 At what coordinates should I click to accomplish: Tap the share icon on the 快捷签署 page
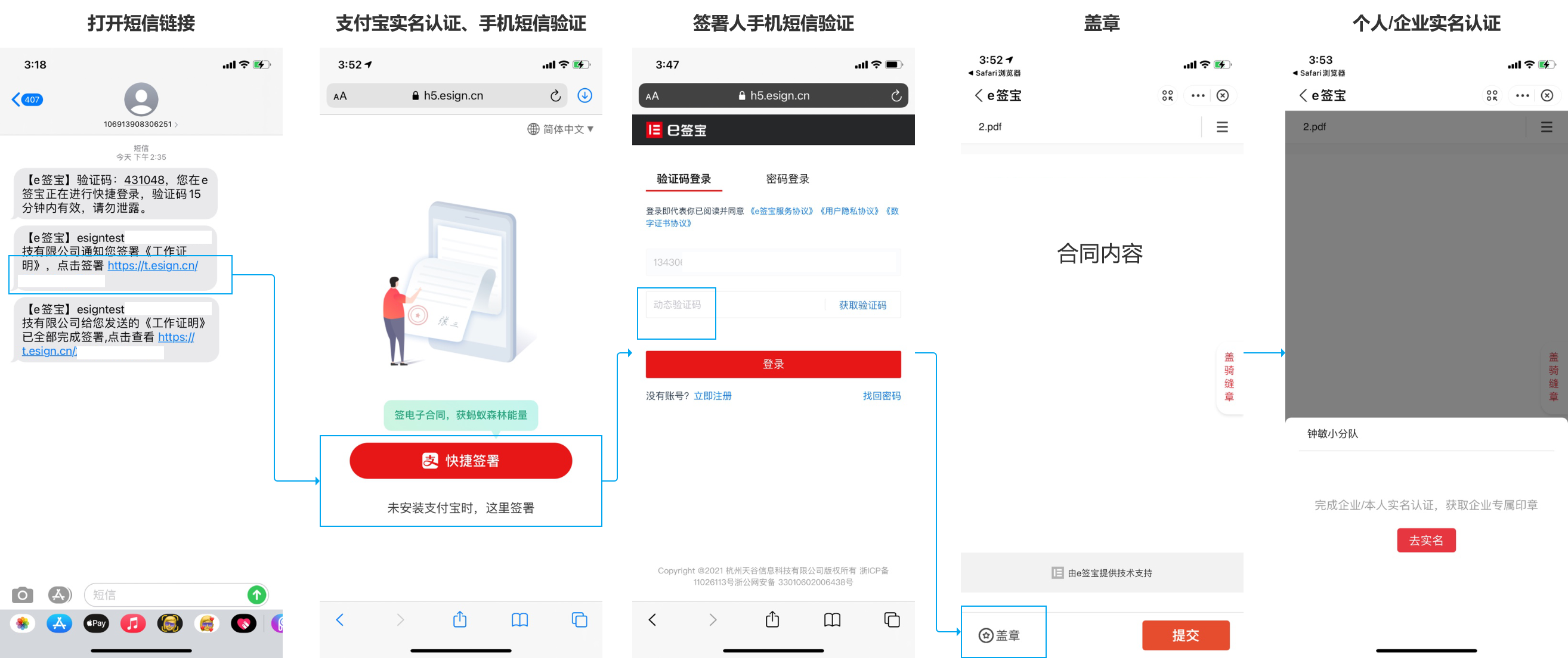(460, 619)
